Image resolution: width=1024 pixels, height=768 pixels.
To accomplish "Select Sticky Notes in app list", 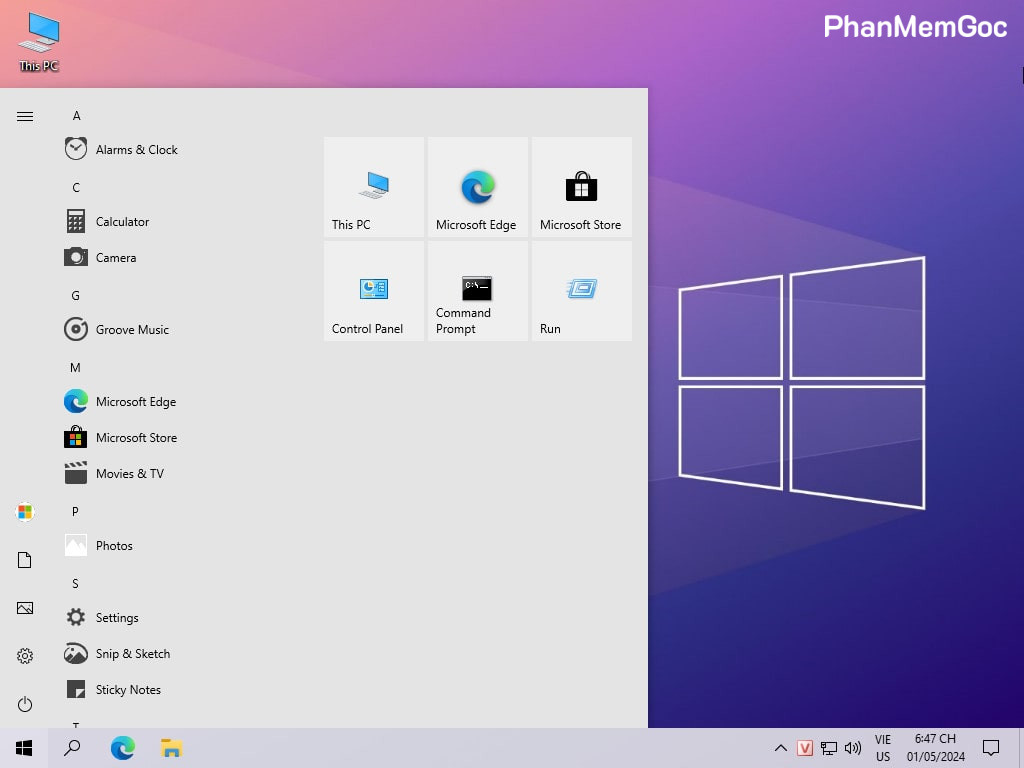I will [128, 690].
